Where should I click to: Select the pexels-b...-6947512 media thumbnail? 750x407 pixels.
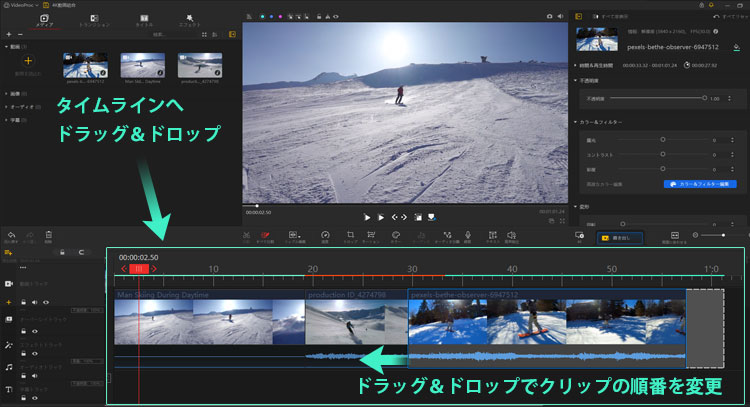pyautogui.click(x=85, y=65)
